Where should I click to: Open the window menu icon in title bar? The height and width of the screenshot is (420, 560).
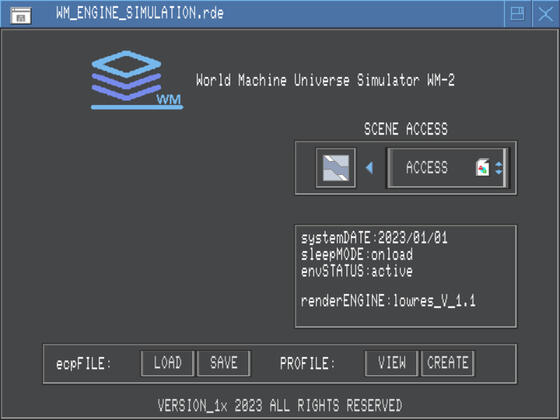[21, 16]
